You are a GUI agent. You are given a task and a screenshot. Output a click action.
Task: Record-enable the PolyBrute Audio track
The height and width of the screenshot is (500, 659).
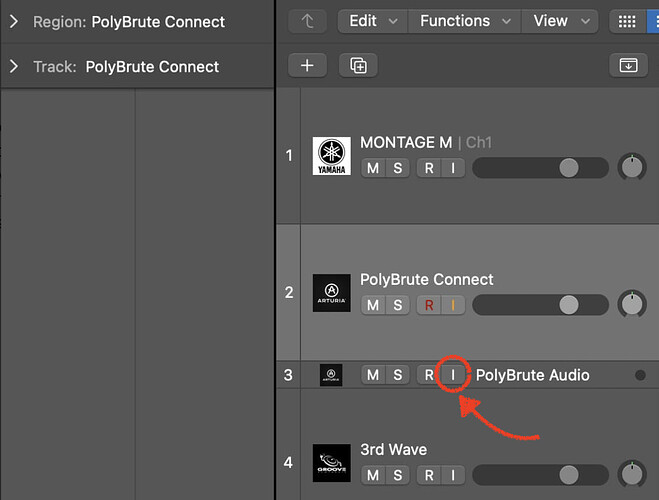(429, 375)
